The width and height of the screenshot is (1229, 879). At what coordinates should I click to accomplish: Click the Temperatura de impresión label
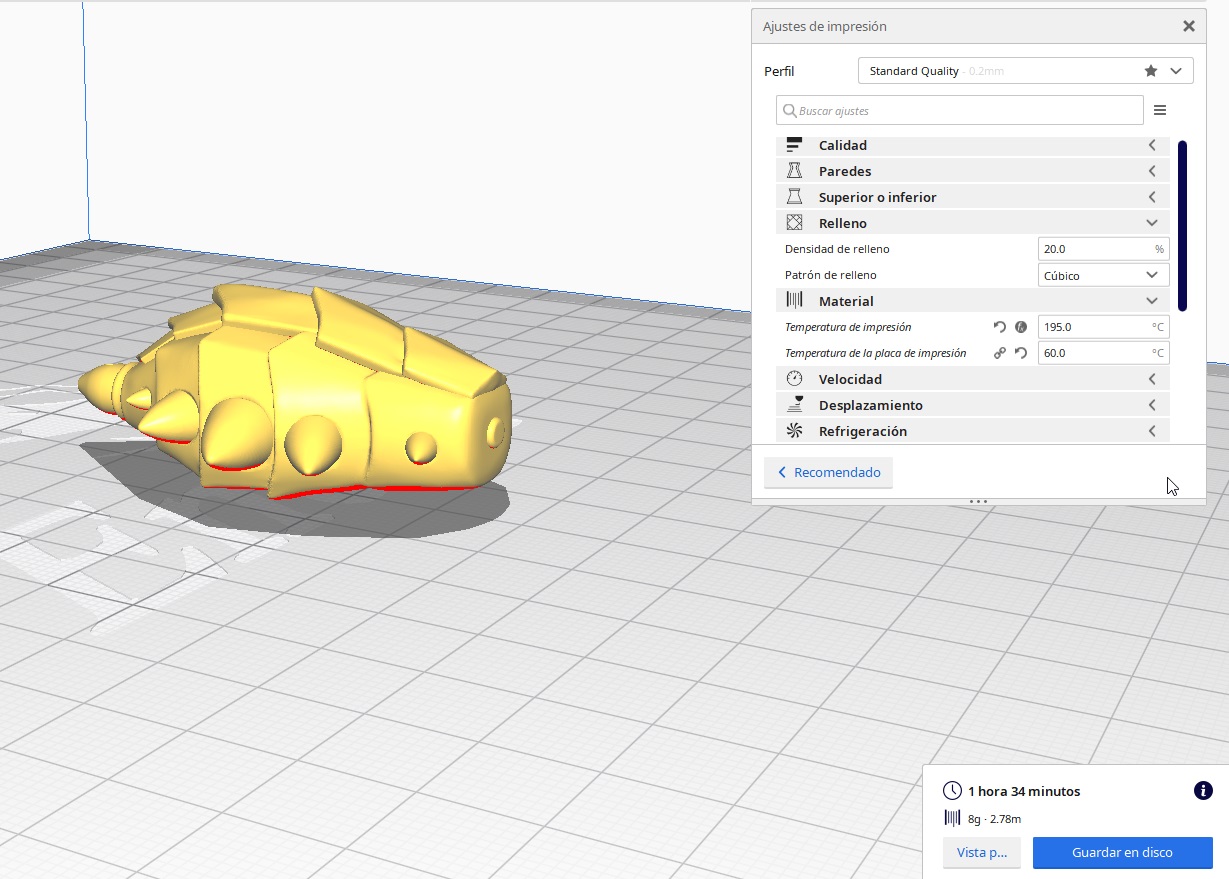(848, 327)
